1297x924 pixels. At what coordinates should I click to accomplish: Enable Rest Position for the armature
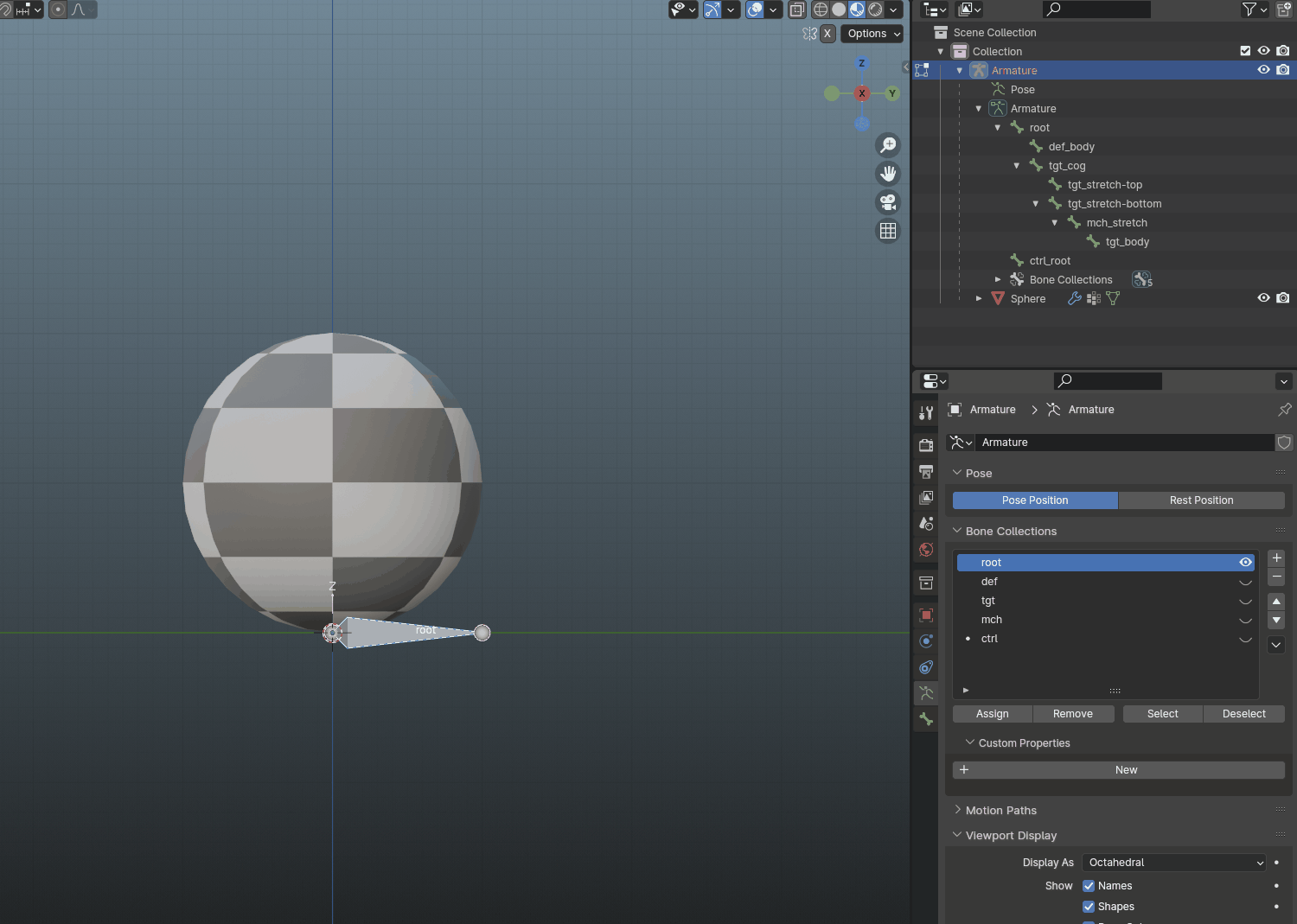1201,500
